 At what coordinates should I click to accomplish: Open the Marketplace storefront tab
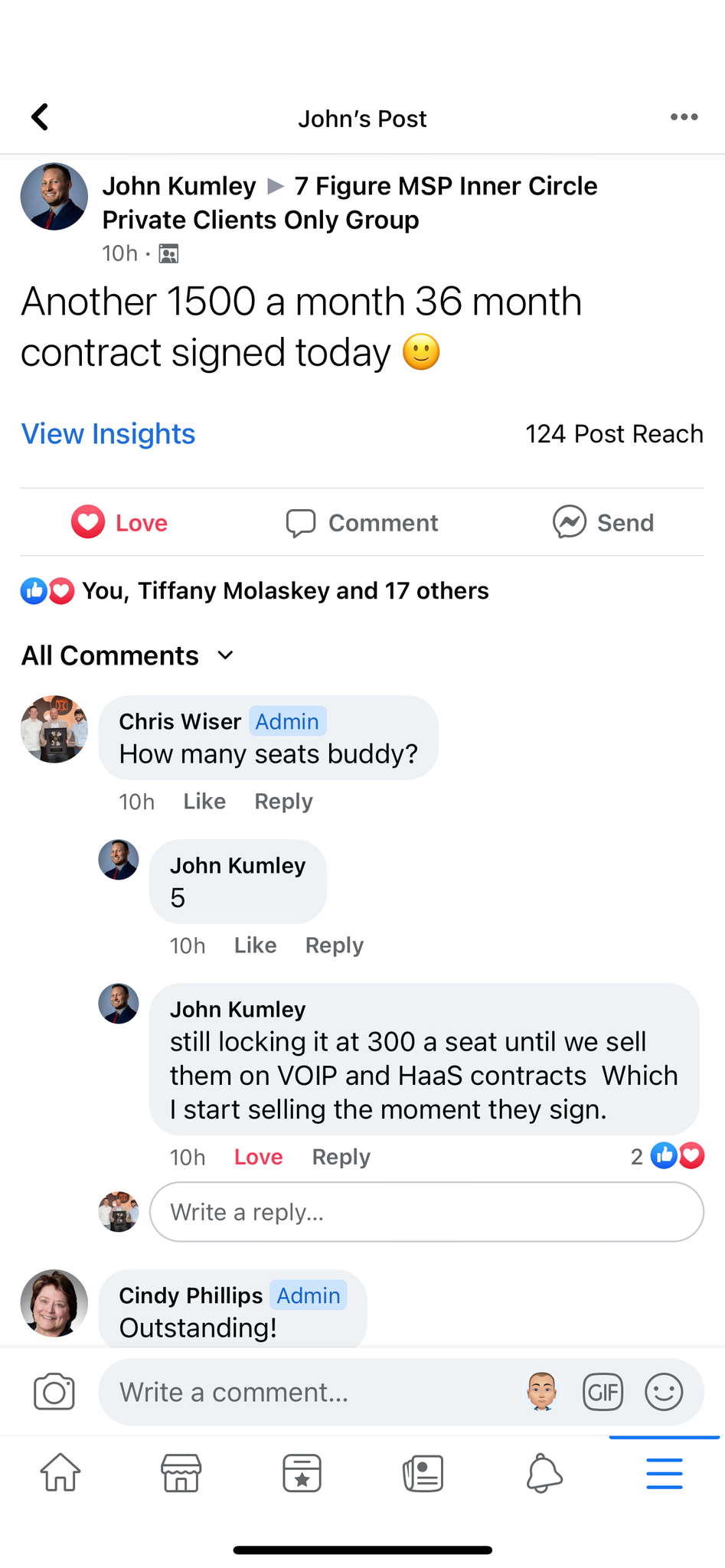click(x=181, y=1473)
